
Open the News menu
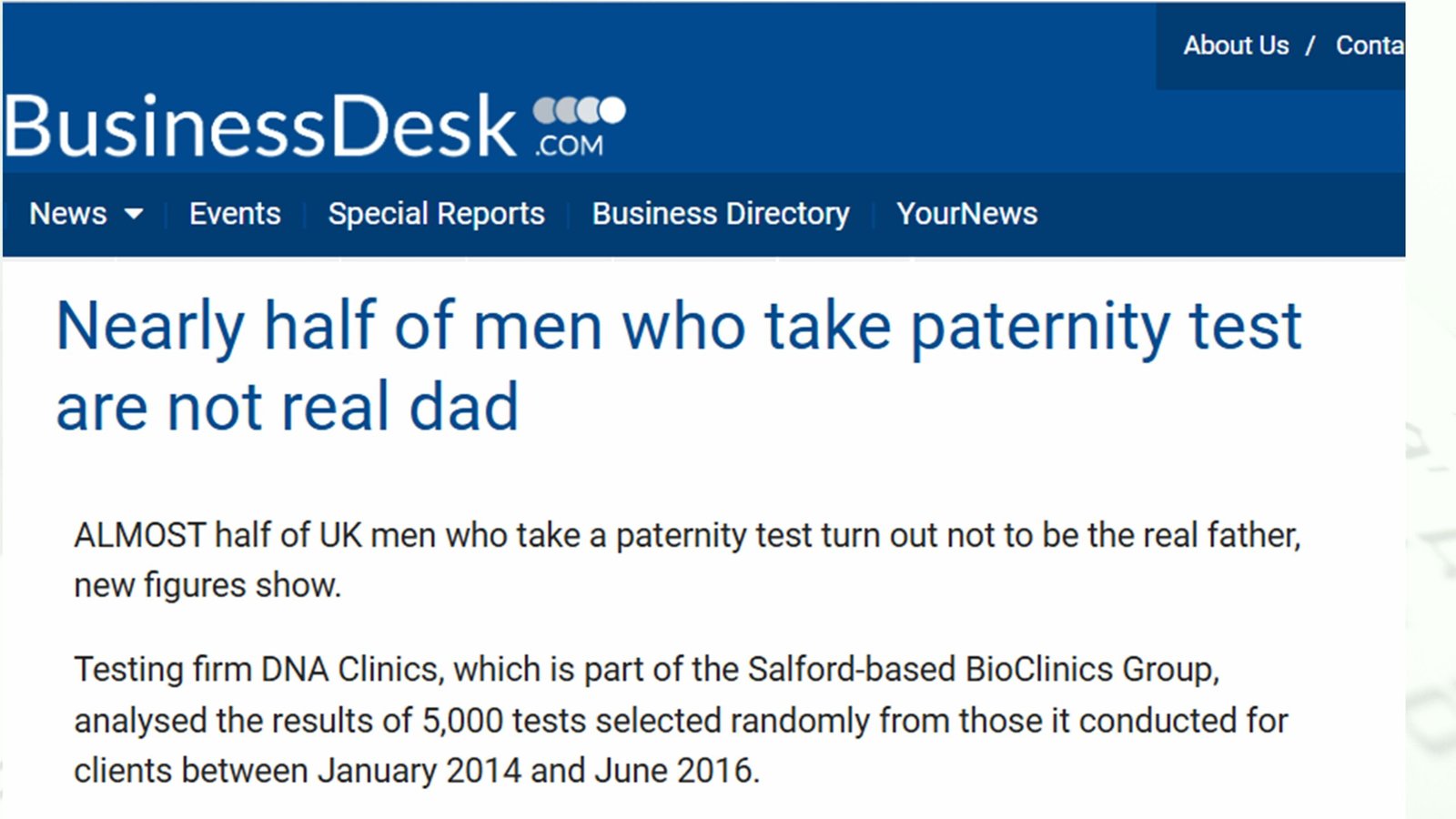[68, 214]
